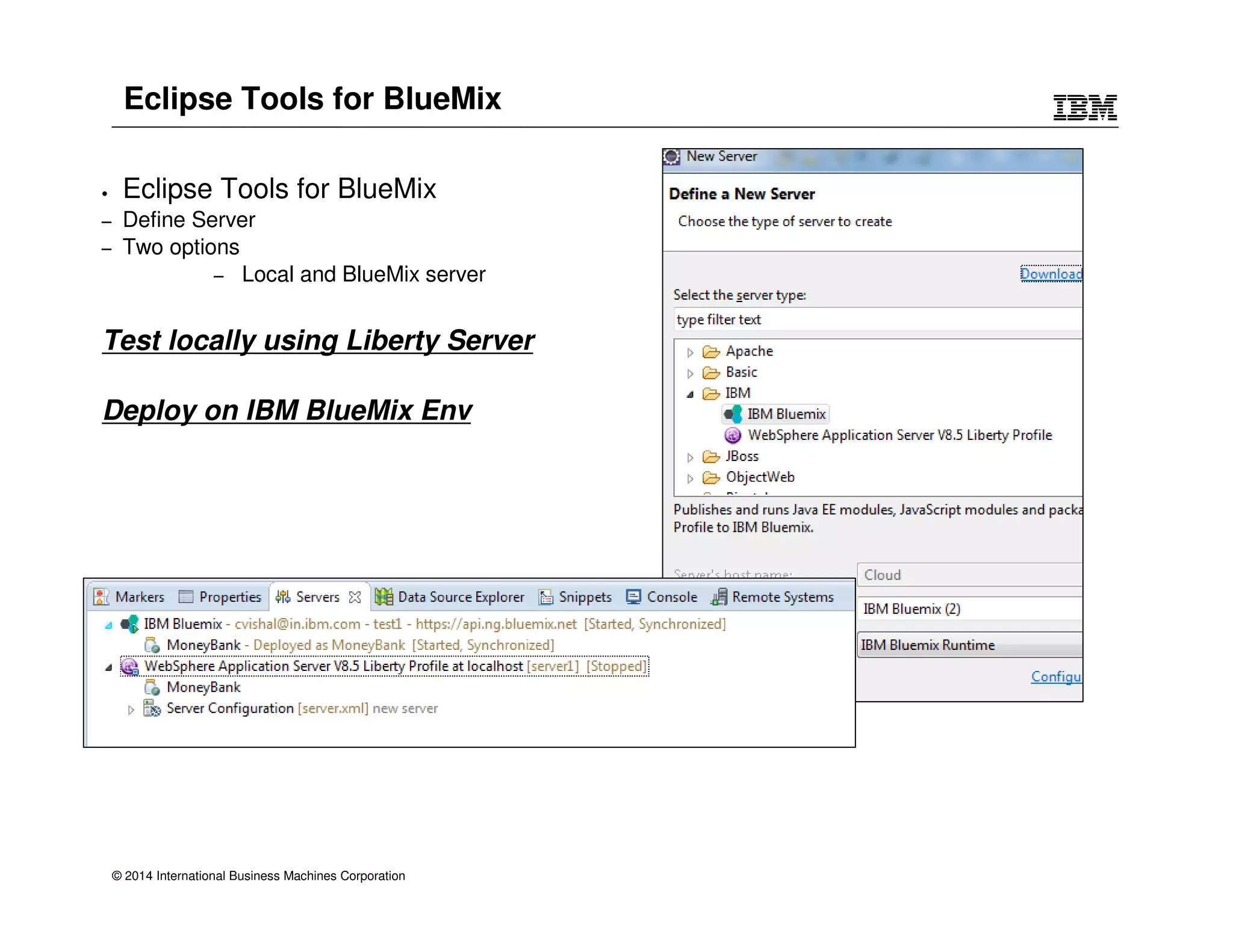Click the type filter text field

(878, 320)
